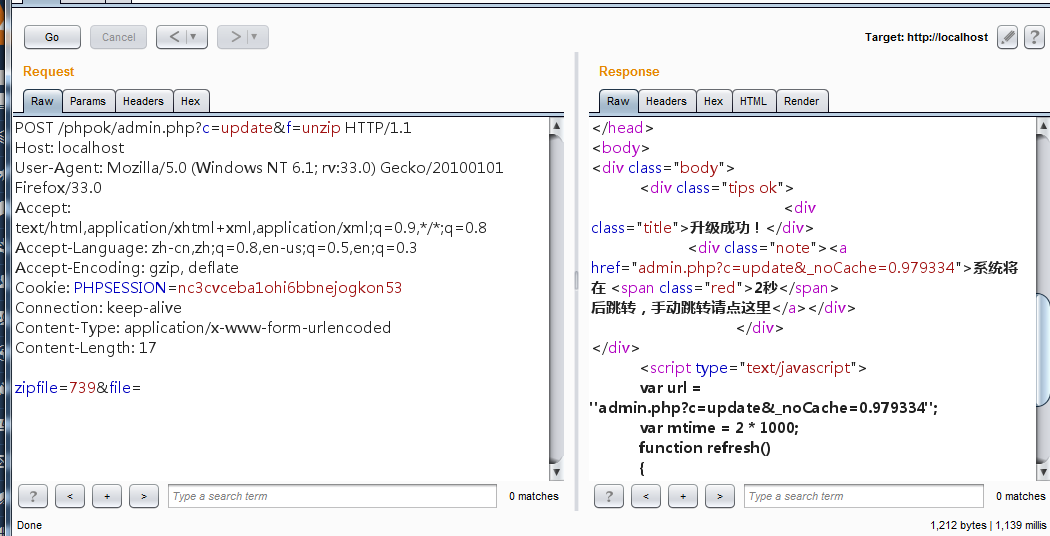The image size is (1050, 536).
Task: Switch to the Response HTML tab
Action: coord(753,101)
